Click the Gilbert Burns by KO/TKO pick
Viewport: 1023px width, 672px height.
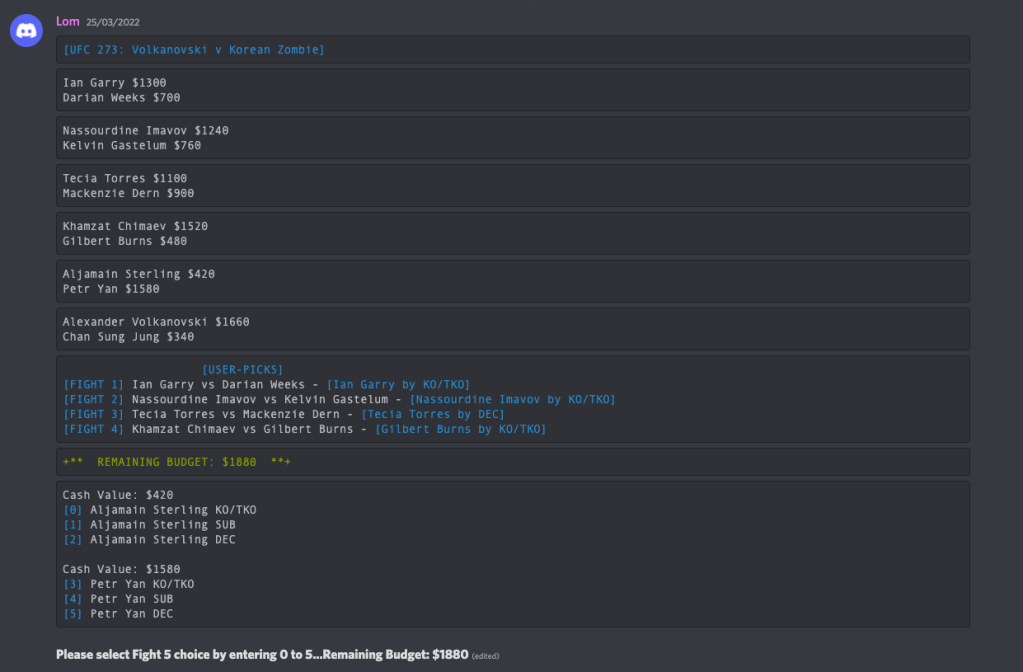coord(461,429)
